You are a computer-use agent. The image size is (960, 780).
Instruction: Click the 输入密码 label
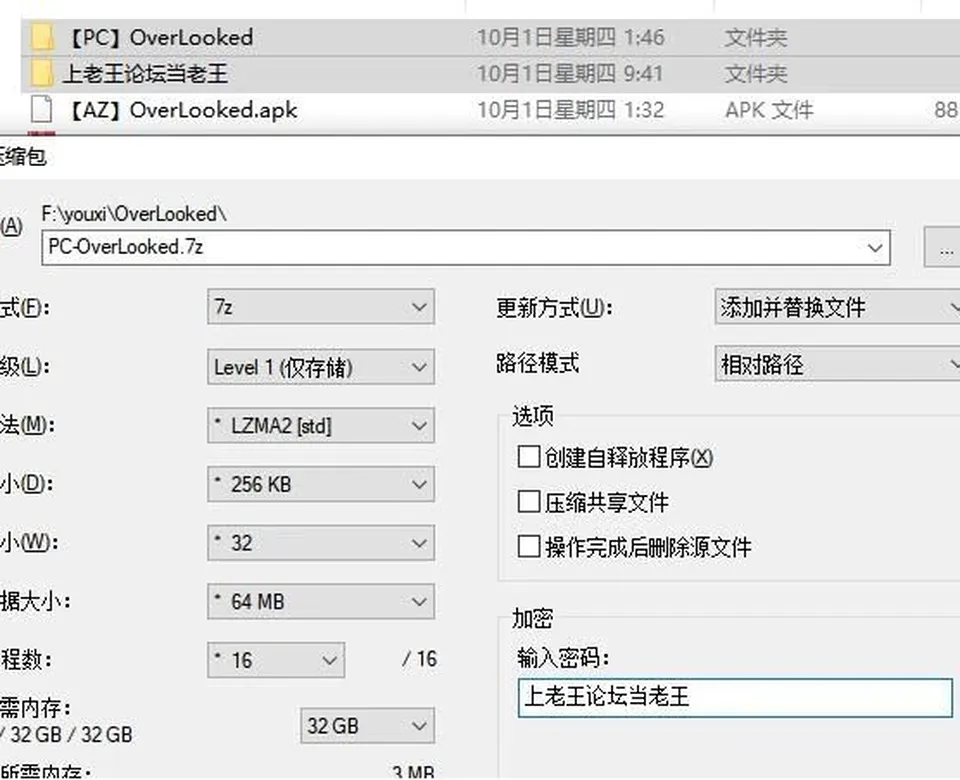pyautogui.click(x=563, y=658)
